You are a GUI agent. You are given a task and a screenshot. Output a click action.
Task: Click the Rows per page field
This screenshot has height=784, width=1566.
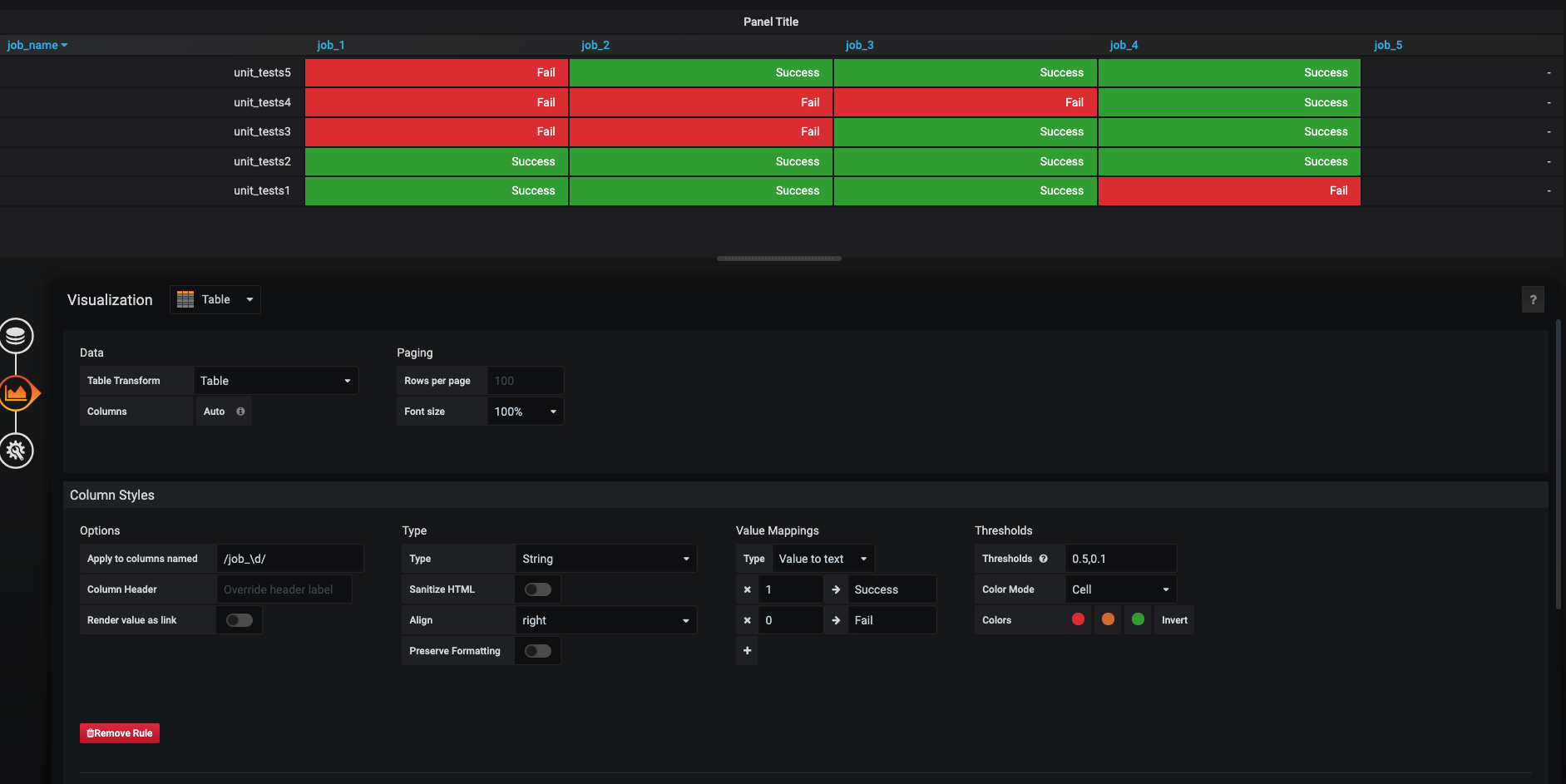(x=526, y=381)
